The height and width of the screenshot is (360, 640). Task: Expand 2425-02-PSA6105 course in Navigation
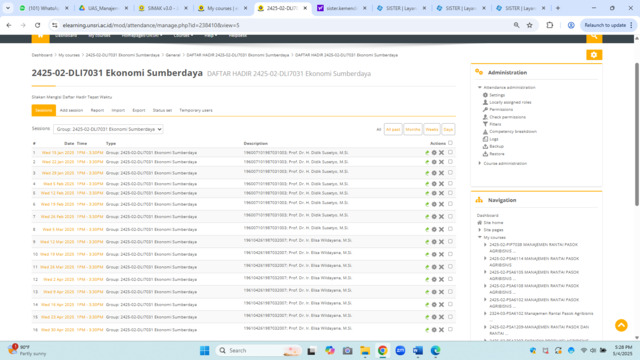click(x=485, y=272)
